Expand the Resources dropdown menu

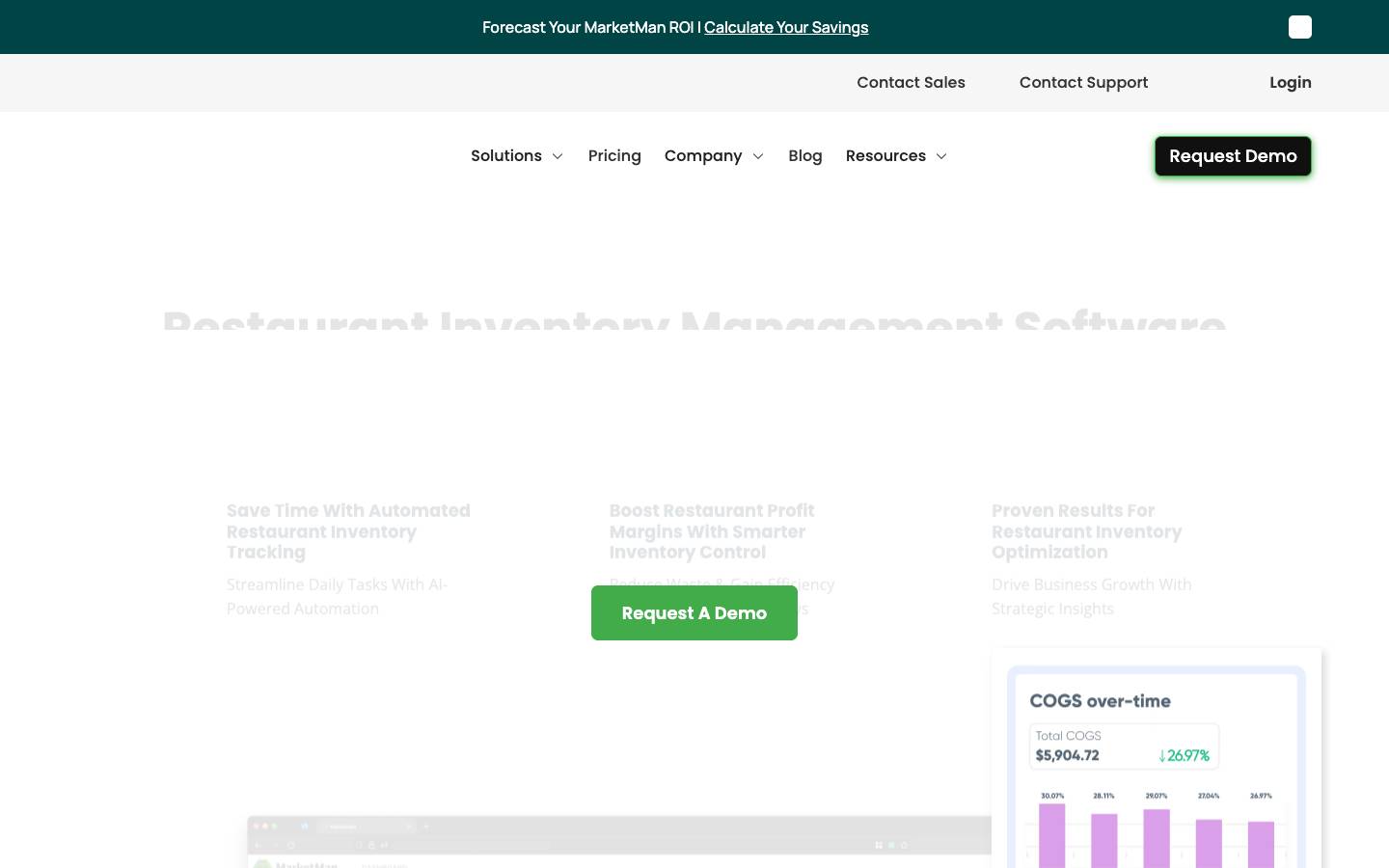896,156
